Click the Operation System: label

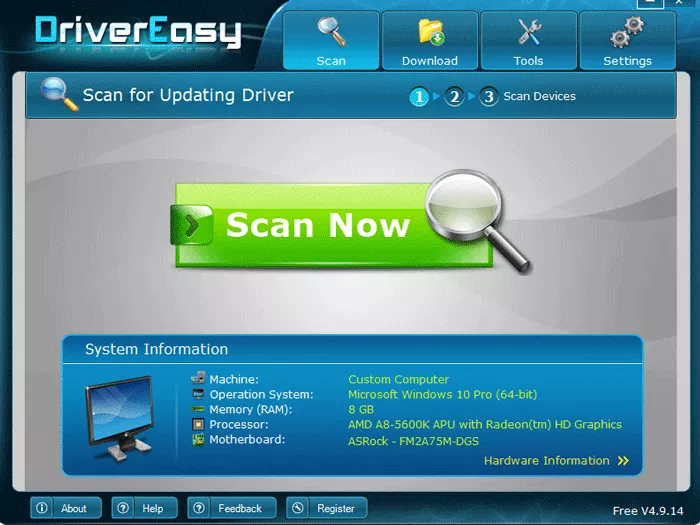pos(262,395)
